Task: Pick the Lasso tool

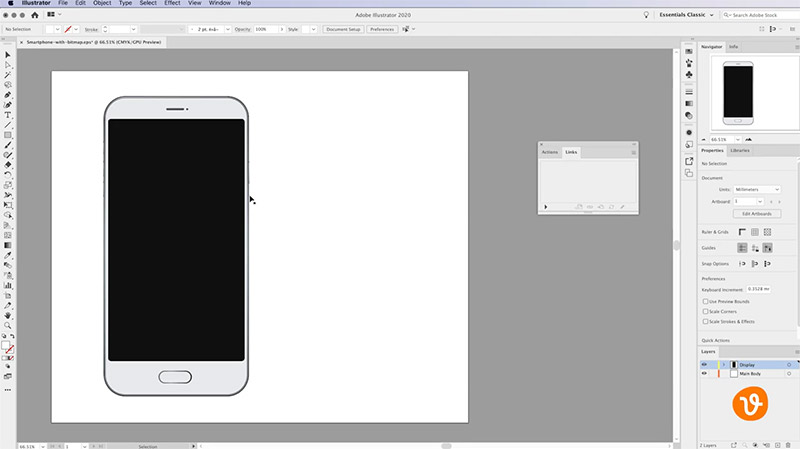Action: [x=8, y=85]
